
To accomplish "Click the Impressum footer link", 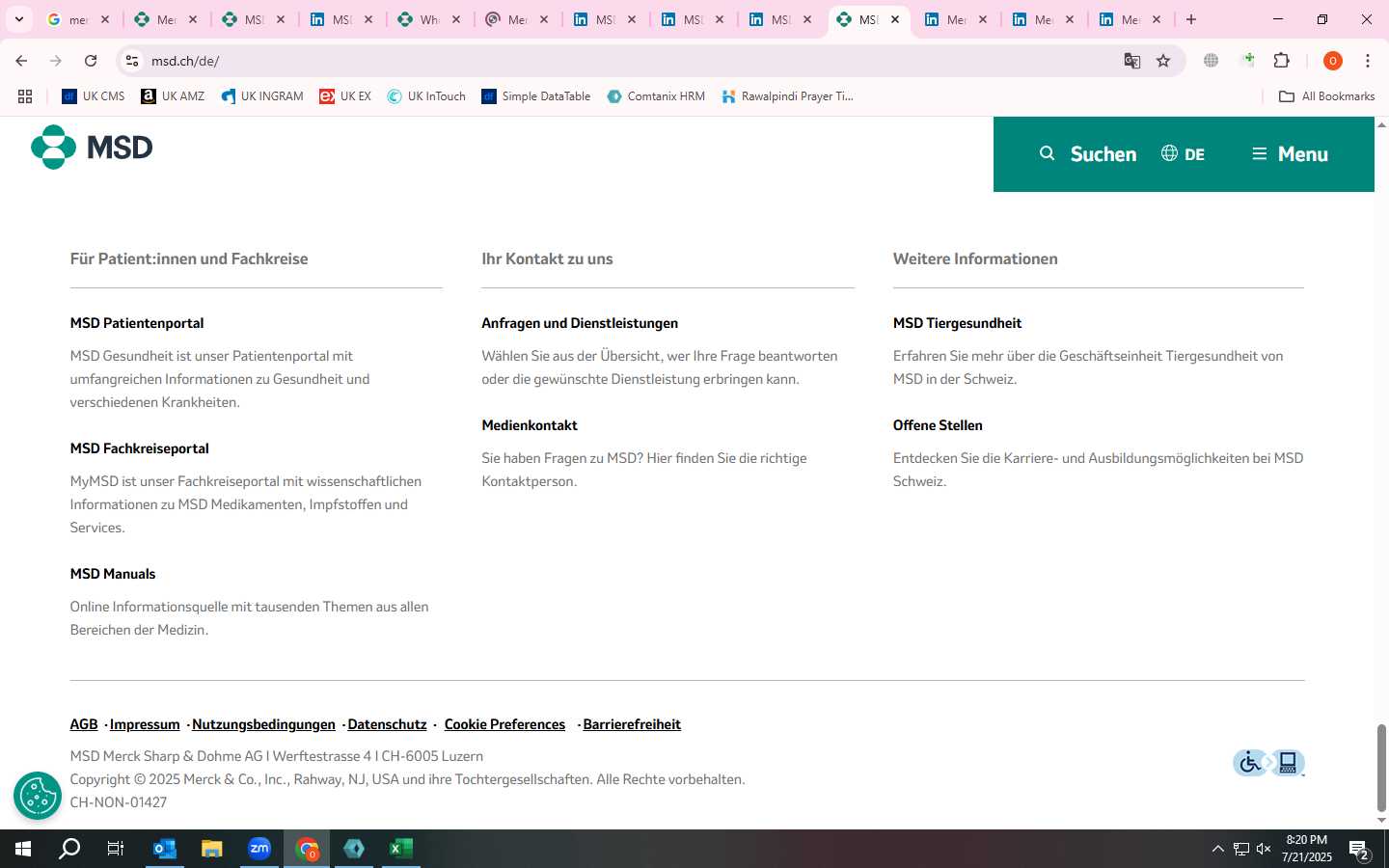I will click(145, 724).
